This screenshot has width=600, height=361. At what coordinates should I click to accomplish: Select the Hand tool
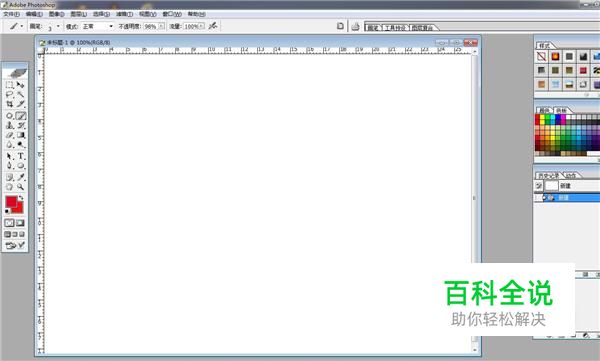pyautogui.click(x=10, y=187)
